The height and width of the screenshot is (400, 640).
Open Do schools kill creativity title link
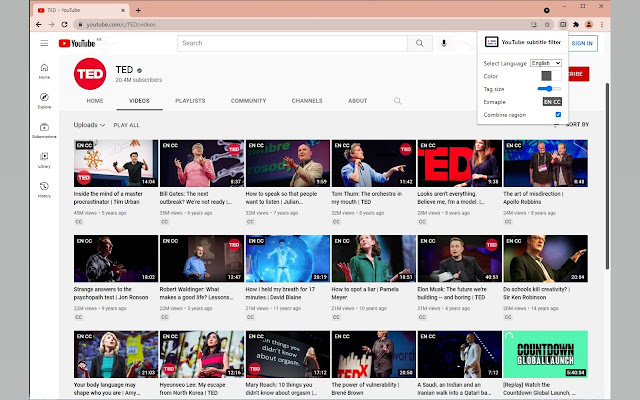tap(536, 293)
